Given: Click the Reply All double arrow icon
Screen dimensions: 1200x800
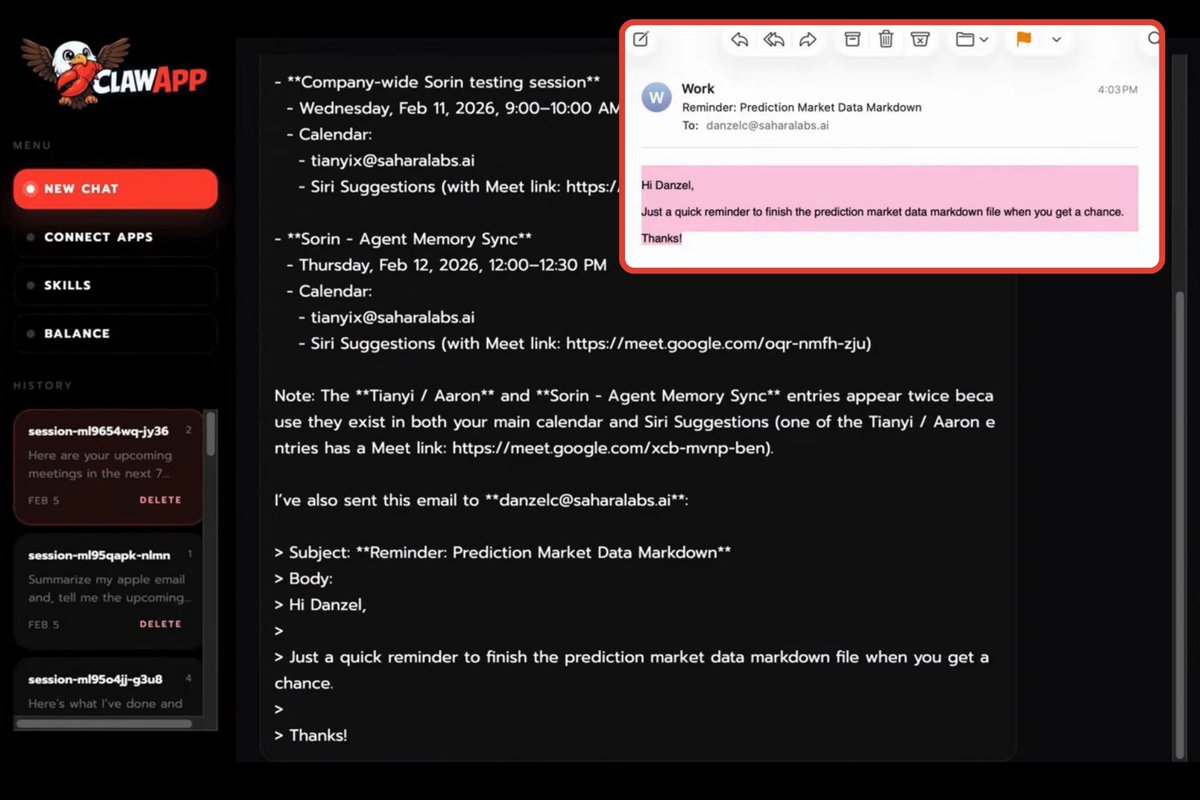Looking at the screenshot, I should 773,40.
